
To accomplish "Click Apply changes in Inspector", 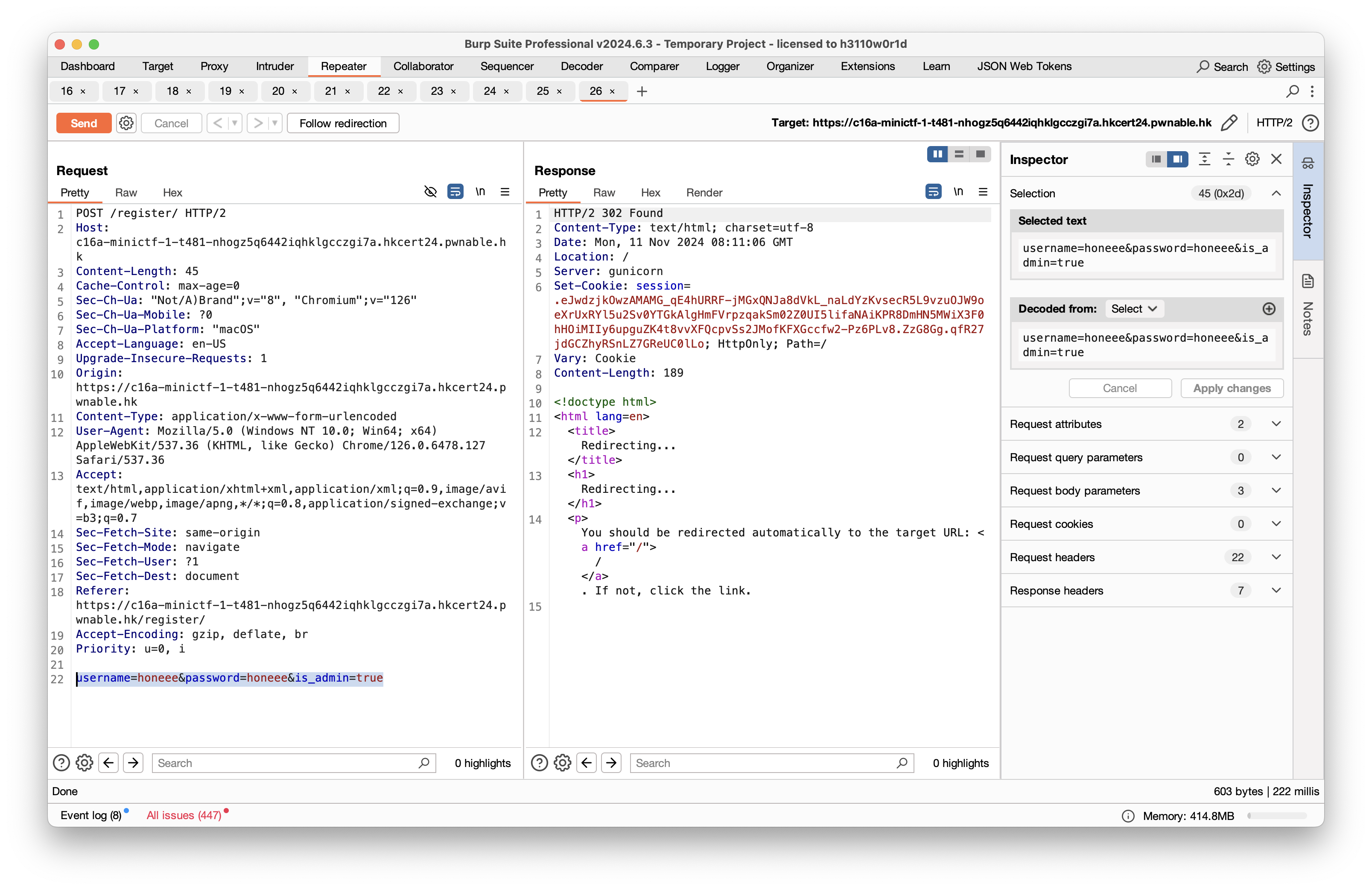I will pyautogui.click(x=1231, y=388).
